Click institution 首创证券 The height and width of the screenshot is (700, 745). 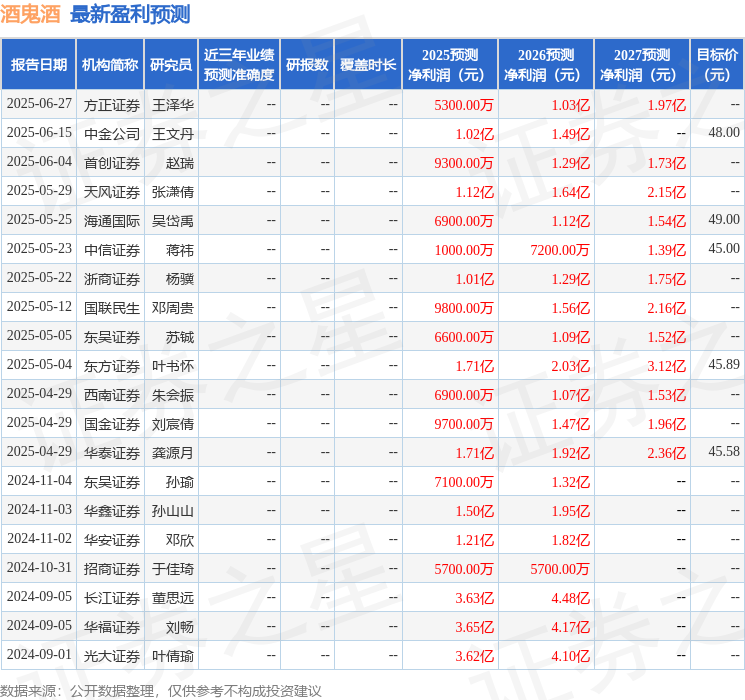coord(112,163)
